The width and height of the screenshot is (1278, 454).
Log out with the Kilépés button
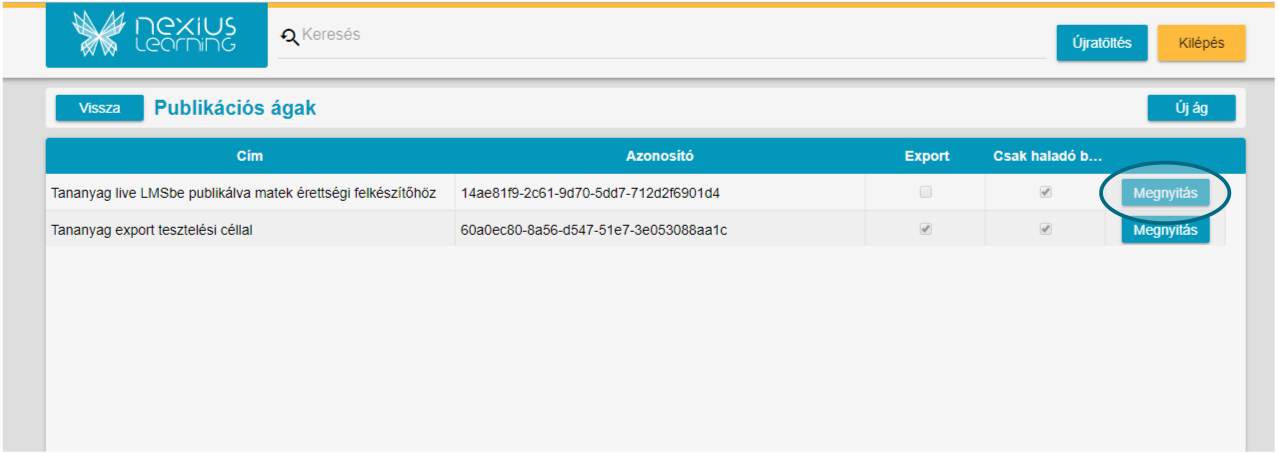[x=1201, y=43]
